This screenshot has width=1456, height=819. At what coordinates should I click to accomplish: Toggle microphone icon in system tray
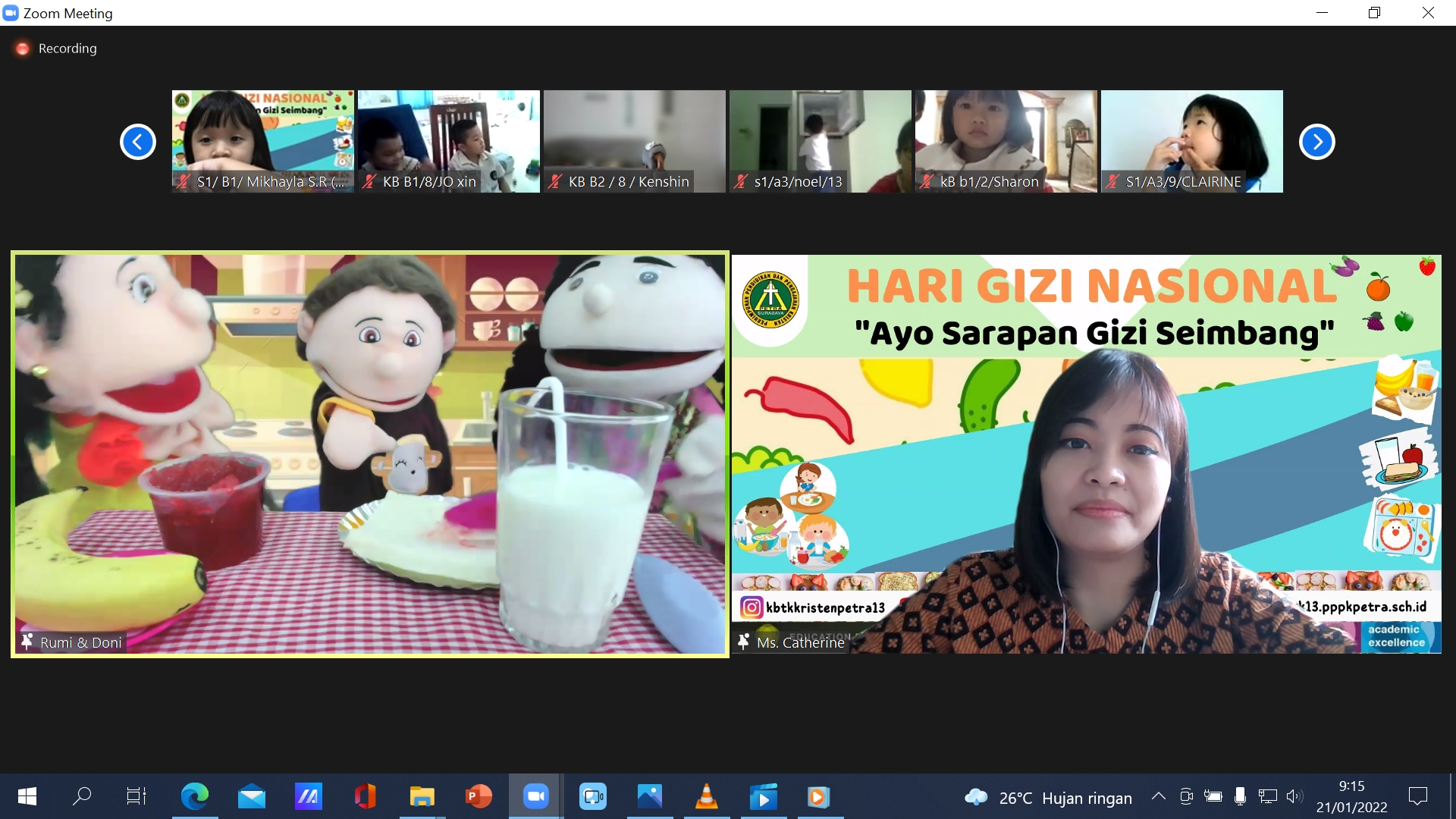coord(1240,796)
